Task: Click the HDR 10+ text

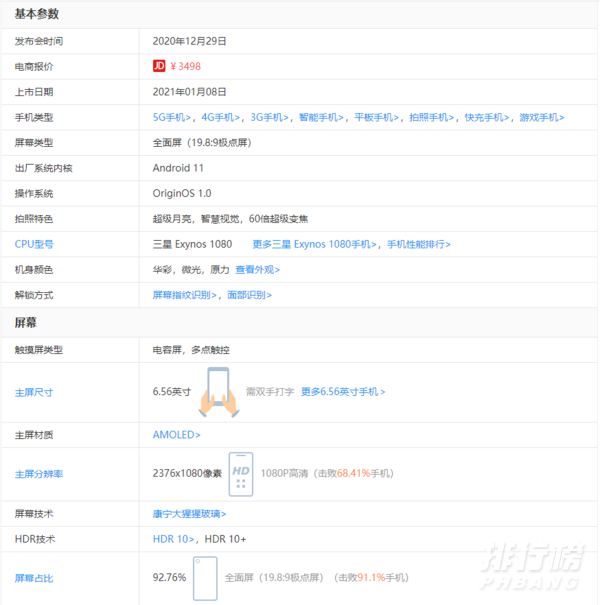Action: point(225,539)
